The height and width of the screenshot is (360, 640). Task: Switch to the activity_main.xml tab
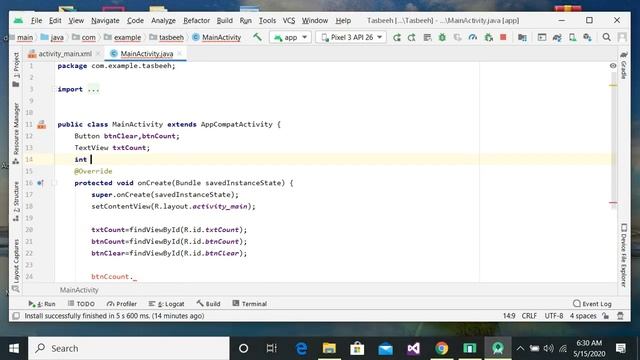[x=60, y=53]
